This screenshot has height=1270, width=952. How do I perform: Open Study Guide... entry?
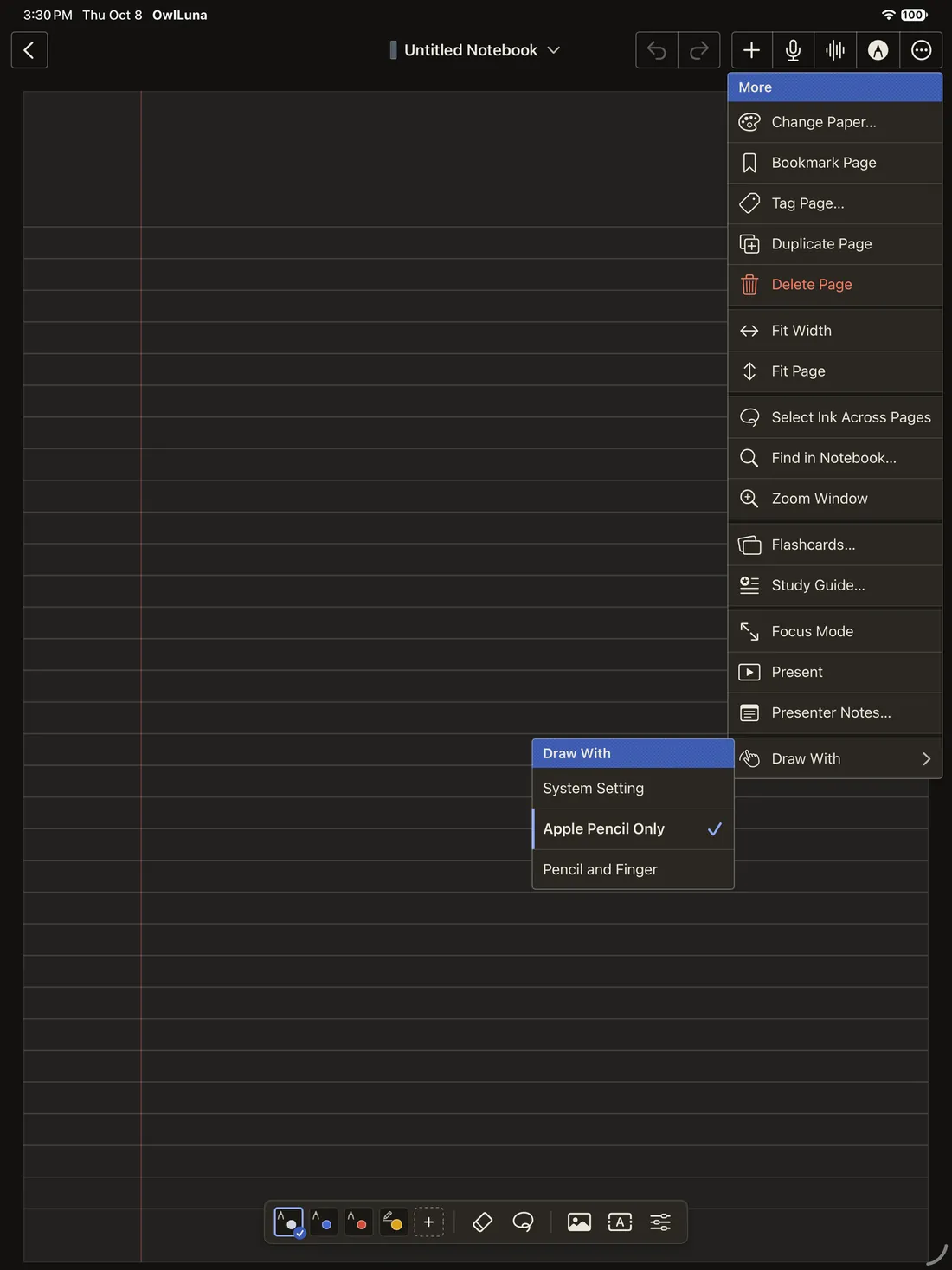coord(834,585)
